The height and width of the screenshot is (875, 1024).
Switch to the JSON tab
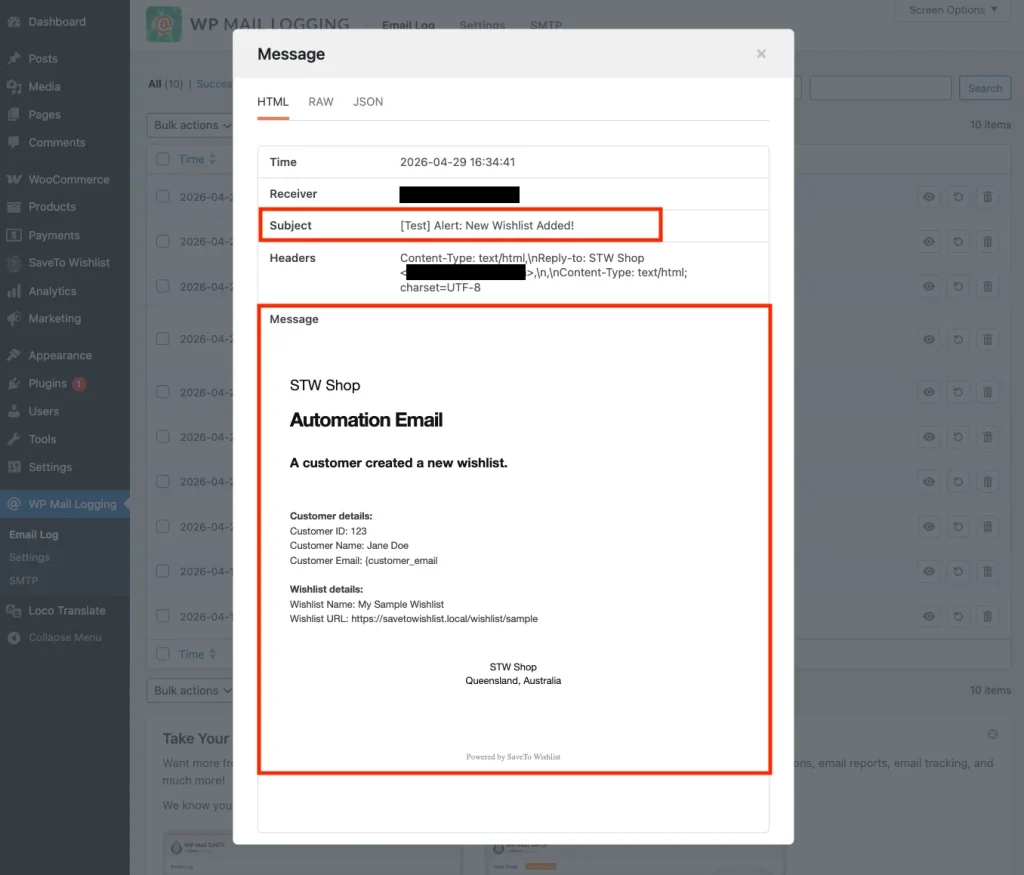click(x=368, y=102)
